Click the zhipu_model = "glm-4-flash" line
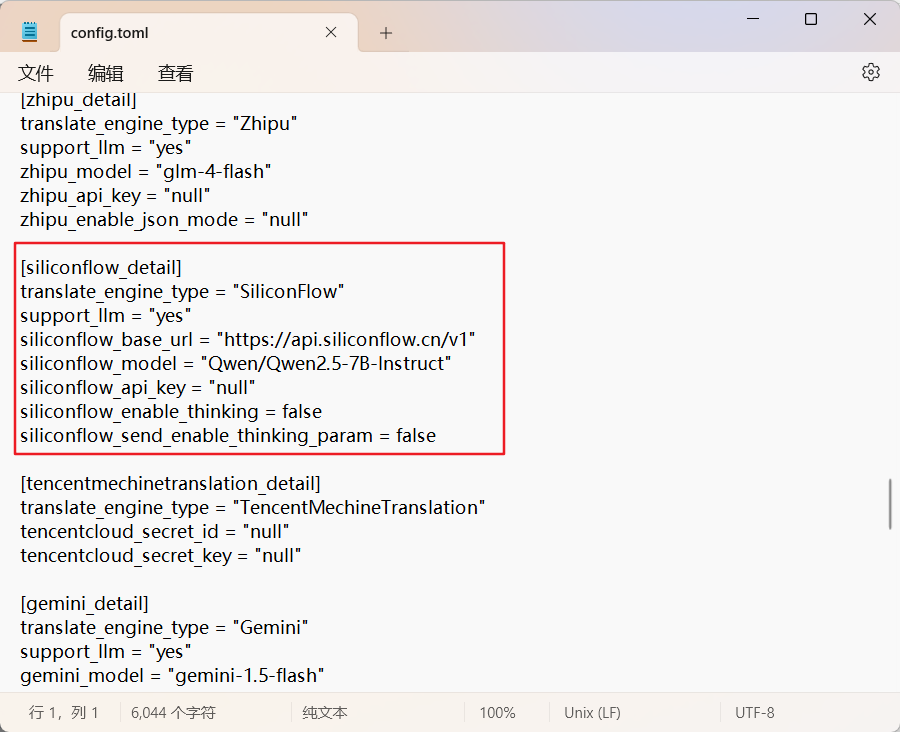The image size is (900, 732). [146, 172]
